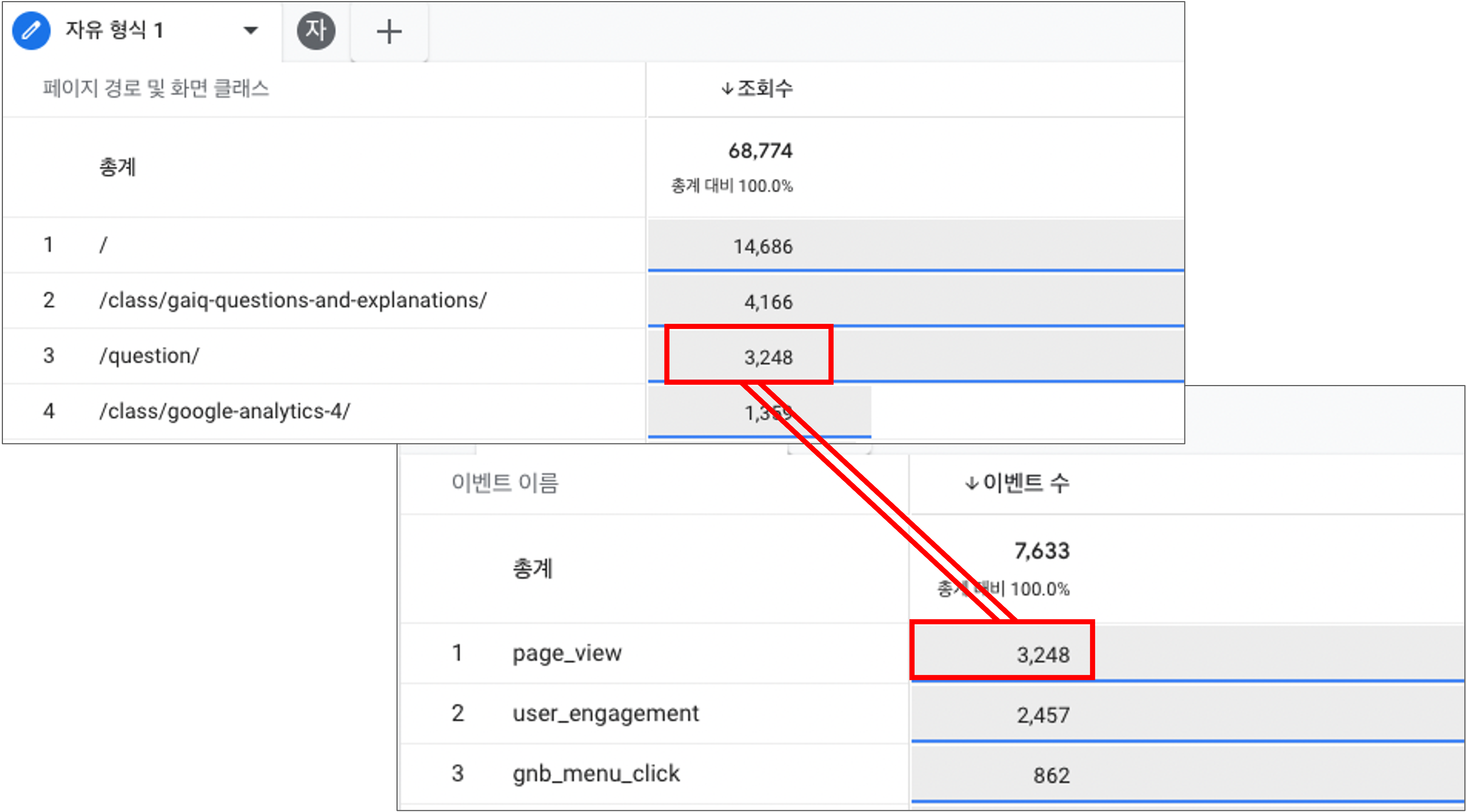The image size is (1466, 812).
Task: Click the 862 count for gnb_menu_click
Action: pos(1051,776)
